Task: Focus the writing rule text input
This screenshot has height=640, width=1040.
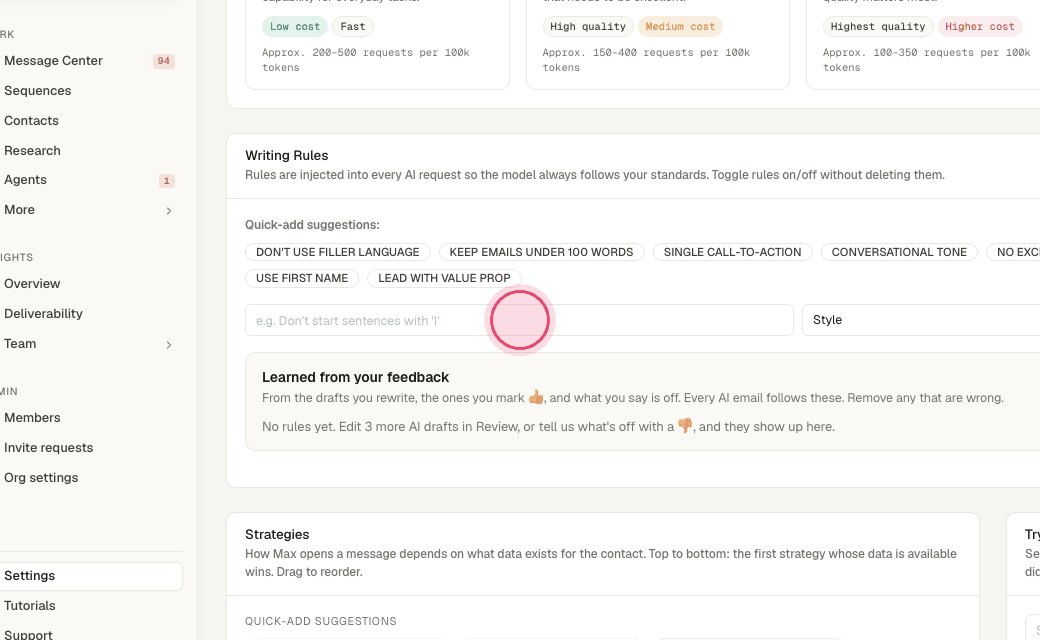Action: [519, 320]
